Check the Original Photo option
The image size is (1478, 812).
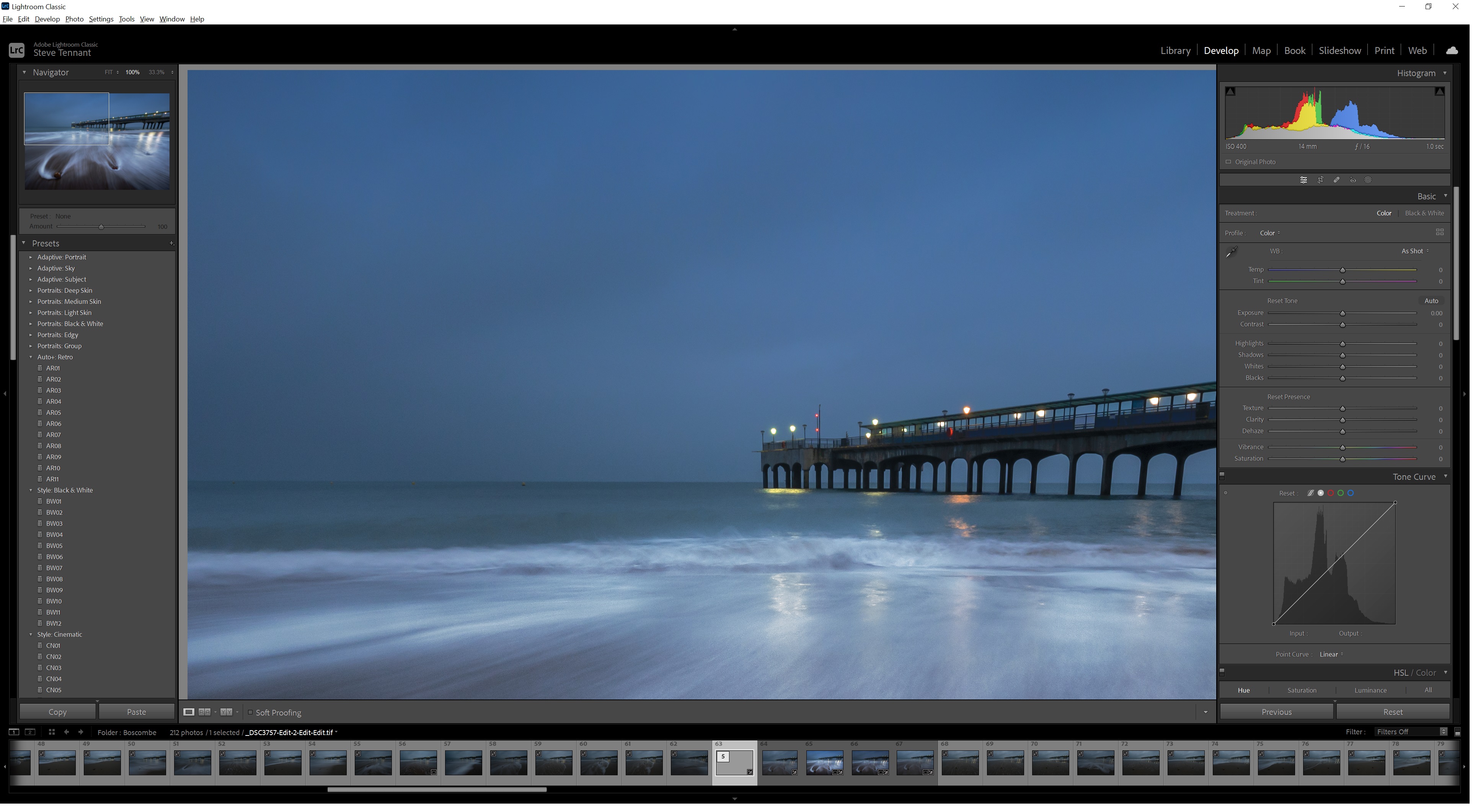pos(1228,161)
